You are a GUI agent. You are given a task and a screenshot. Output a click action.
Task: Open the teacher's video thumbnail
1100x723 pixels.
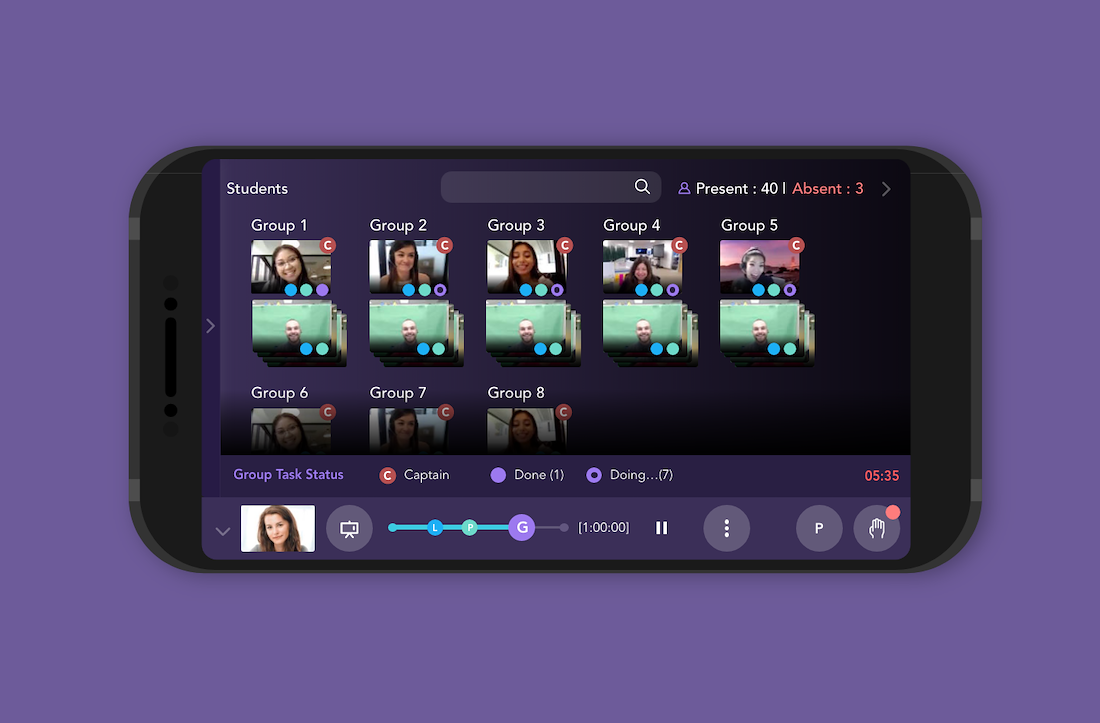(278, 528)
